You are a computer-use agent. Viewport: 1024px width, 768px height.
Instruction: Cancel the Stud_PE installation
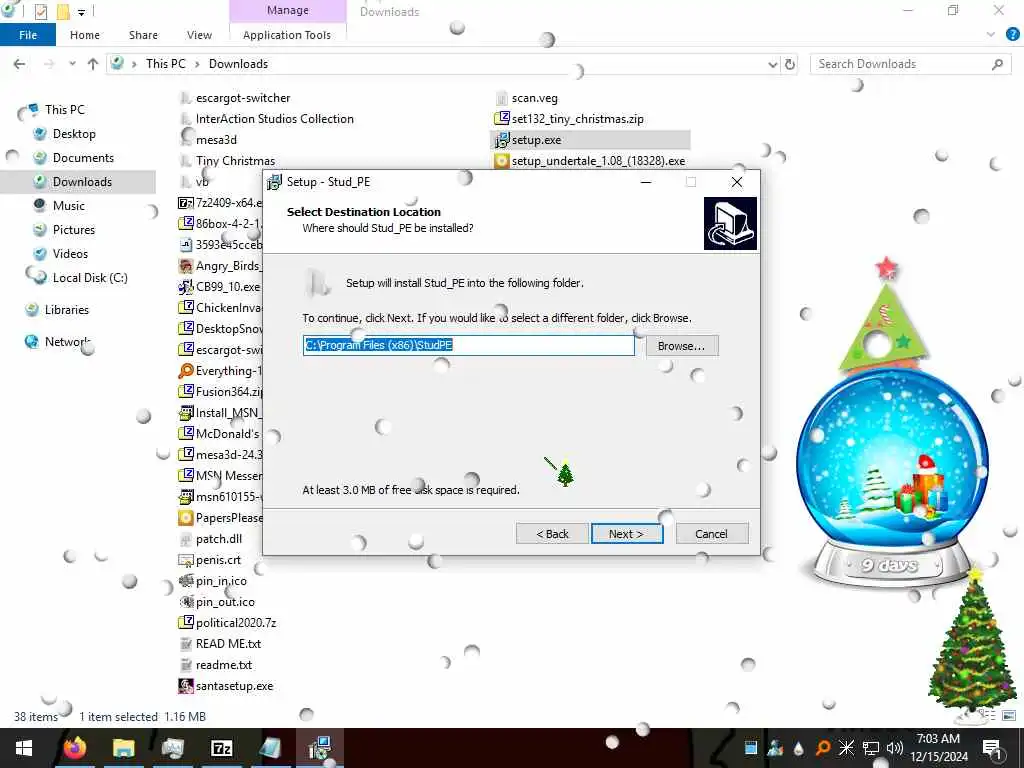712,534
